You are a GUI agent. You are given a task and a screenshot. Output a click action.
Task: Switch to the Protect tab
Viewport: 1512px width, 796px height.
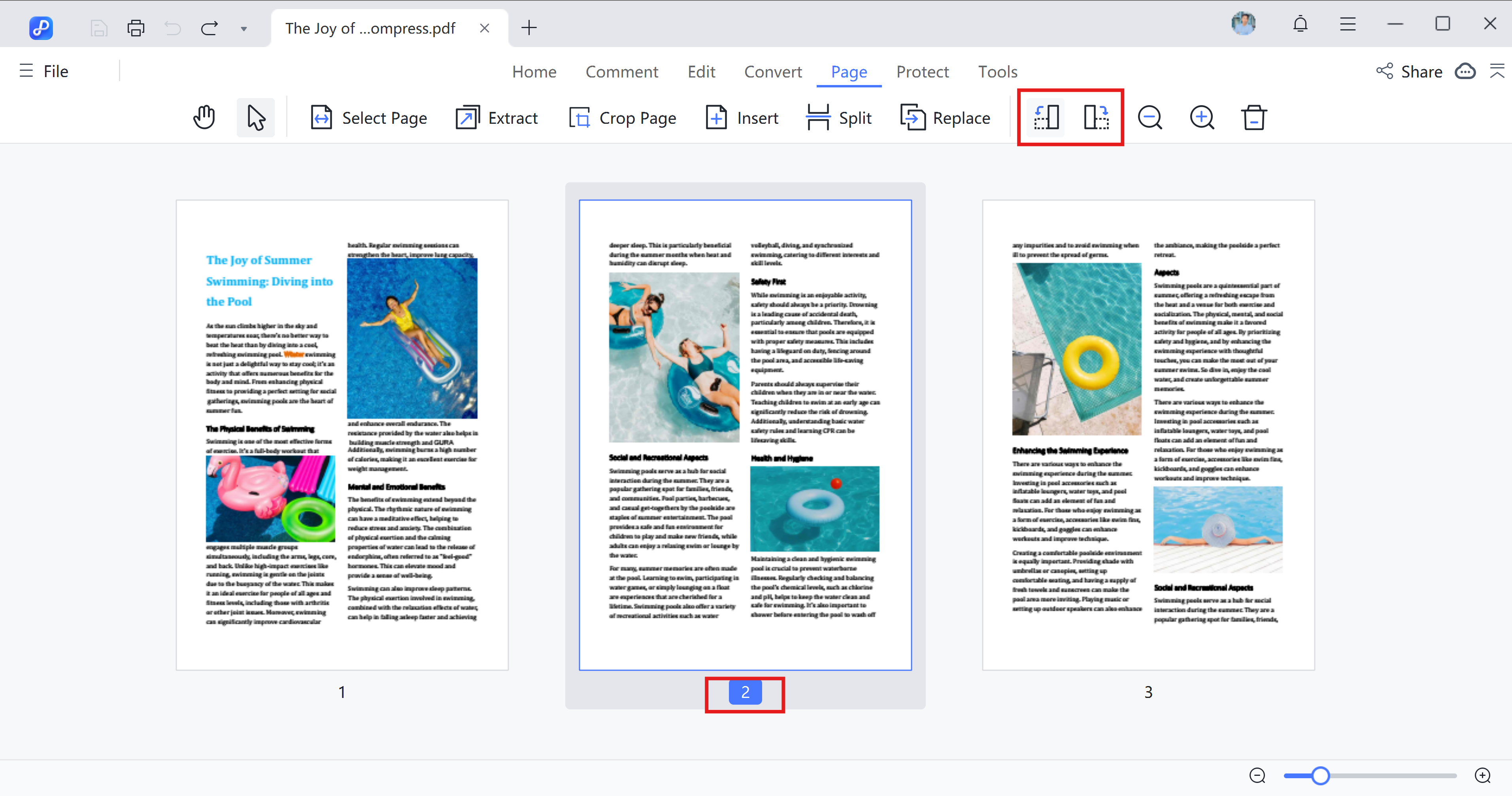pyautogui.click(x=922, y=71)
